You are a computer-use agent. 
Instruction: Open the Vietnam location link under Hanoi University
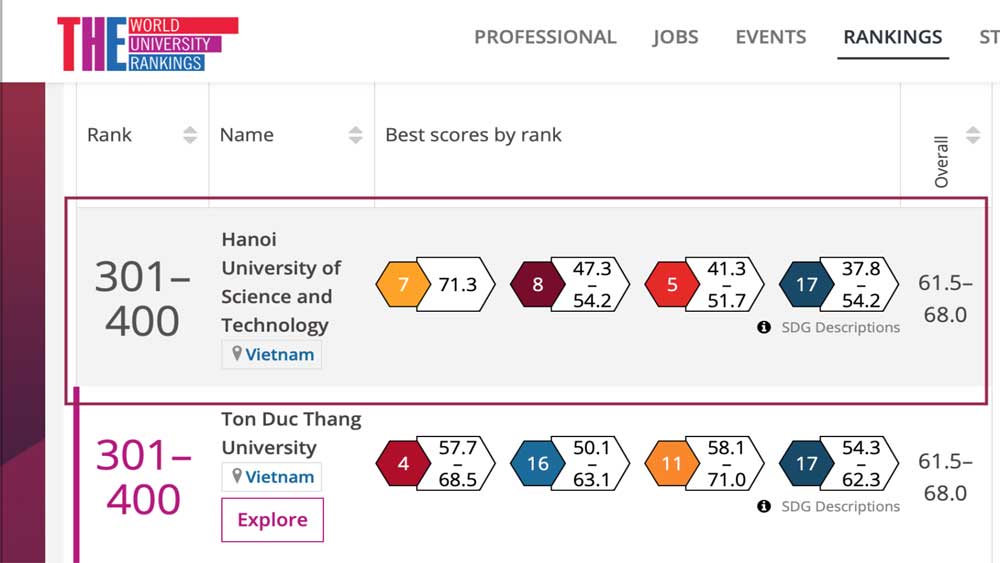272,355
